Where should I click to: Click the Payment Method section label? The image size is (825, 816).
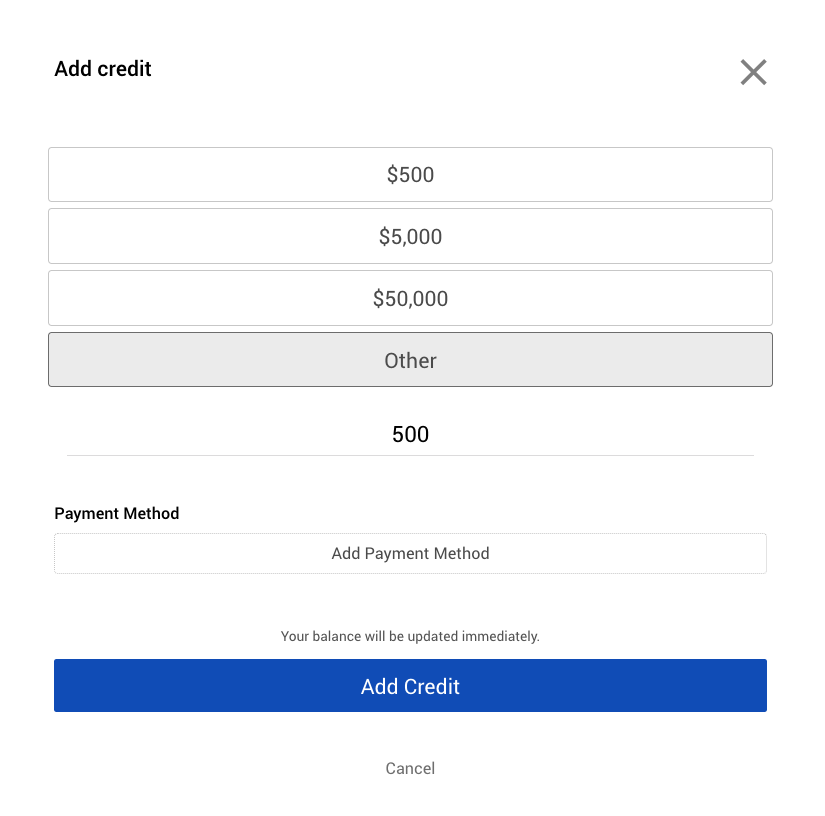coord(116,513)
